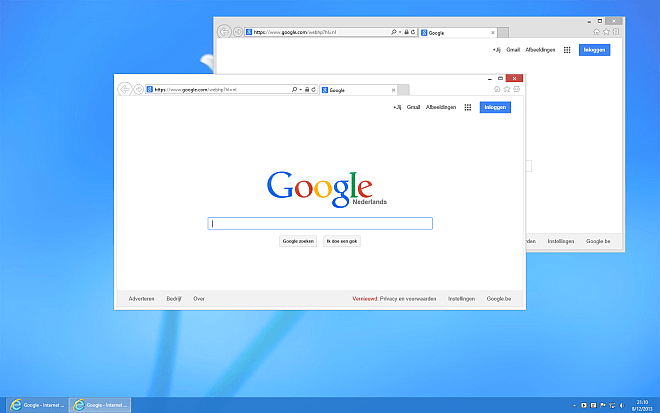Go forward in the background browser window
660x413 pixels.
[x=237, y=32]
